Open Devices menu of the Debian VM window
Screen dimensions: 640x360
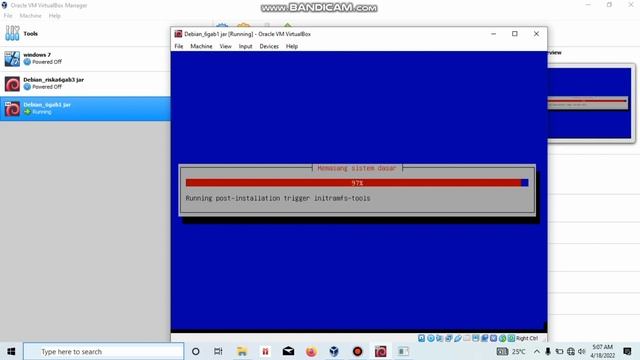tap(269, 46)
